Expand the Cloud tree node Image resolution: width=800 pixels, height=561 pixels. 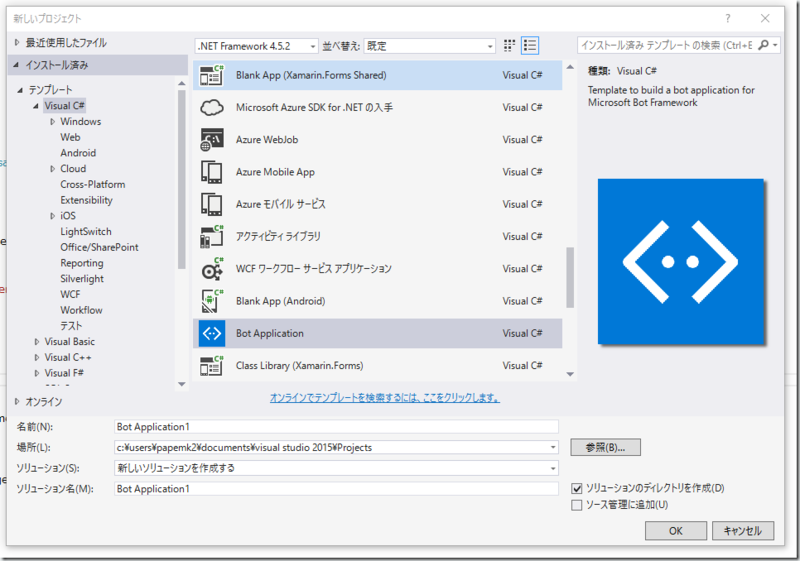[52, 169]
